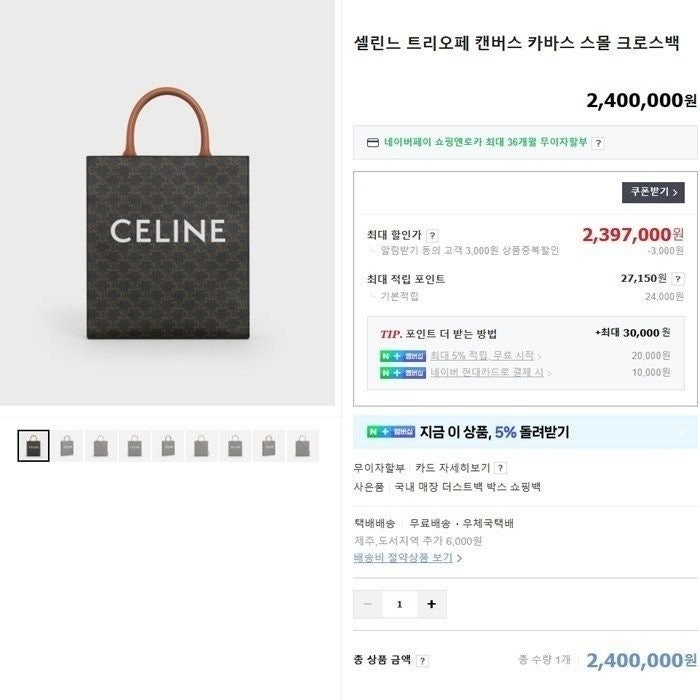This screenshot has width=700, height=700.
Task: Click the credit card icon in 네이버페이 banner
Action: coord(372,142)
